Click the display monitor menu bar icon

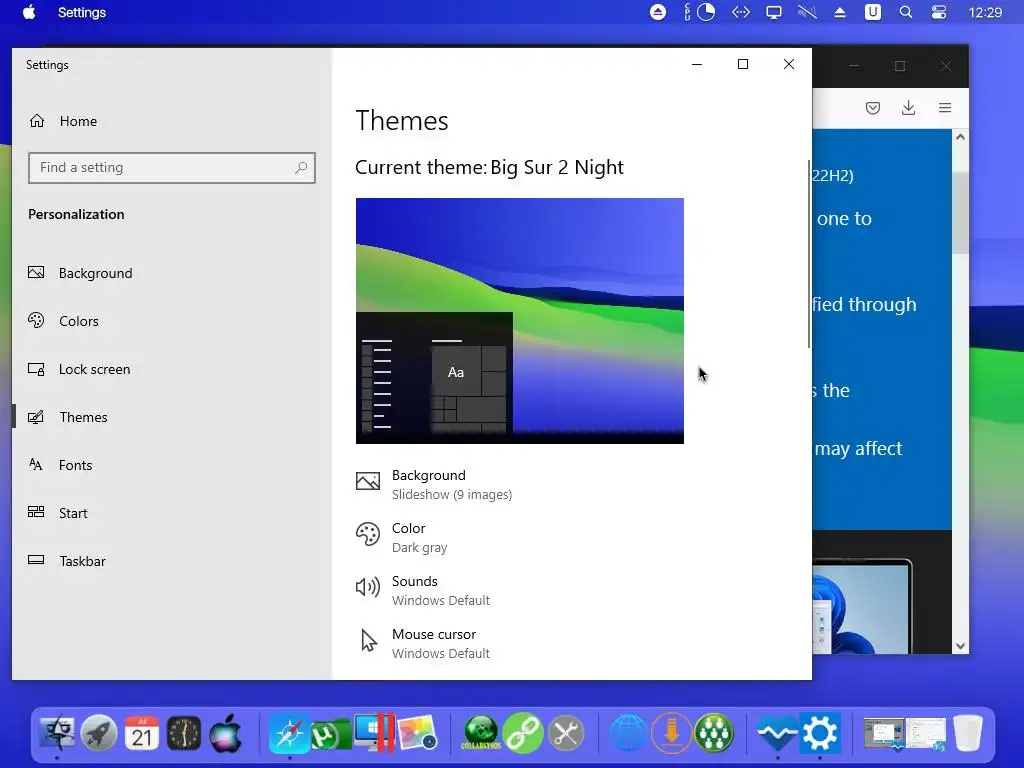click(x=774, y=12)
